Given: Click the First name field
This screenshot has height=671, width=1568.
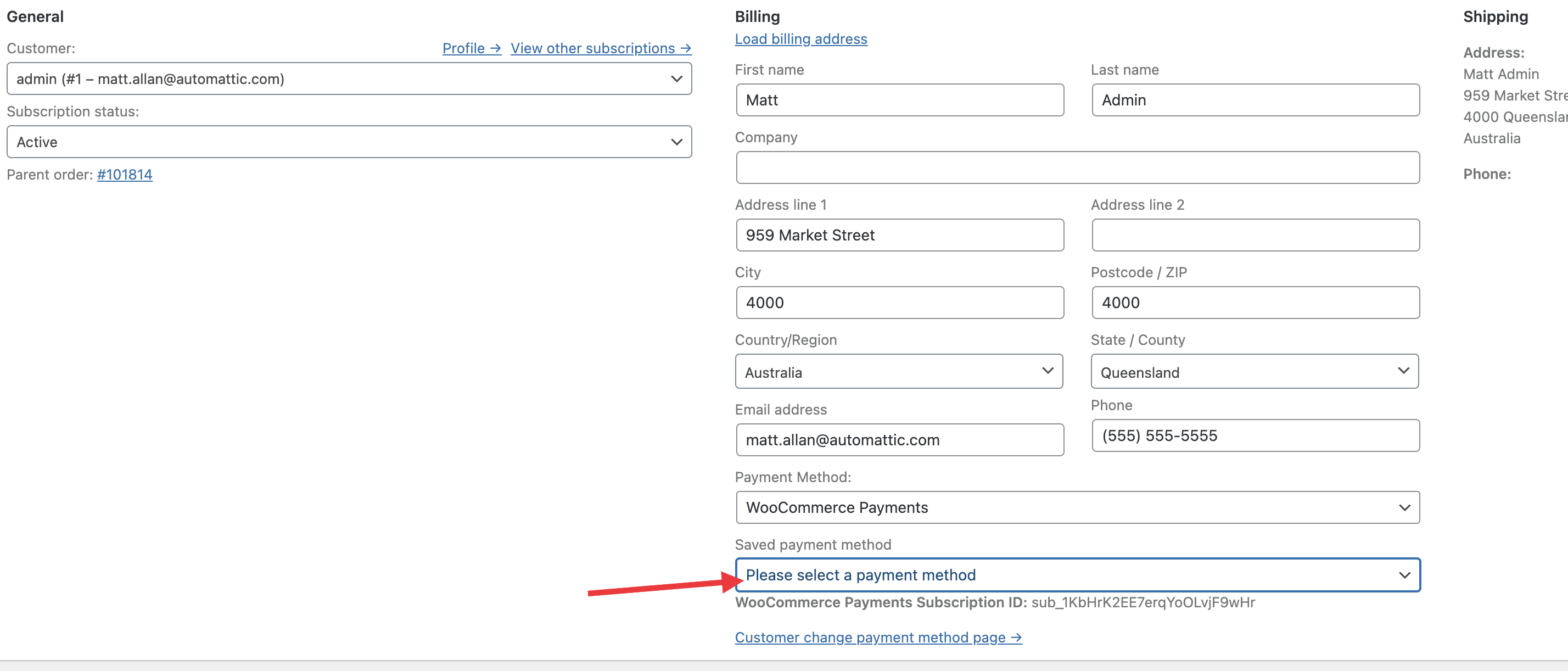Looking at the screenshot, I should [x=899, y=100].
